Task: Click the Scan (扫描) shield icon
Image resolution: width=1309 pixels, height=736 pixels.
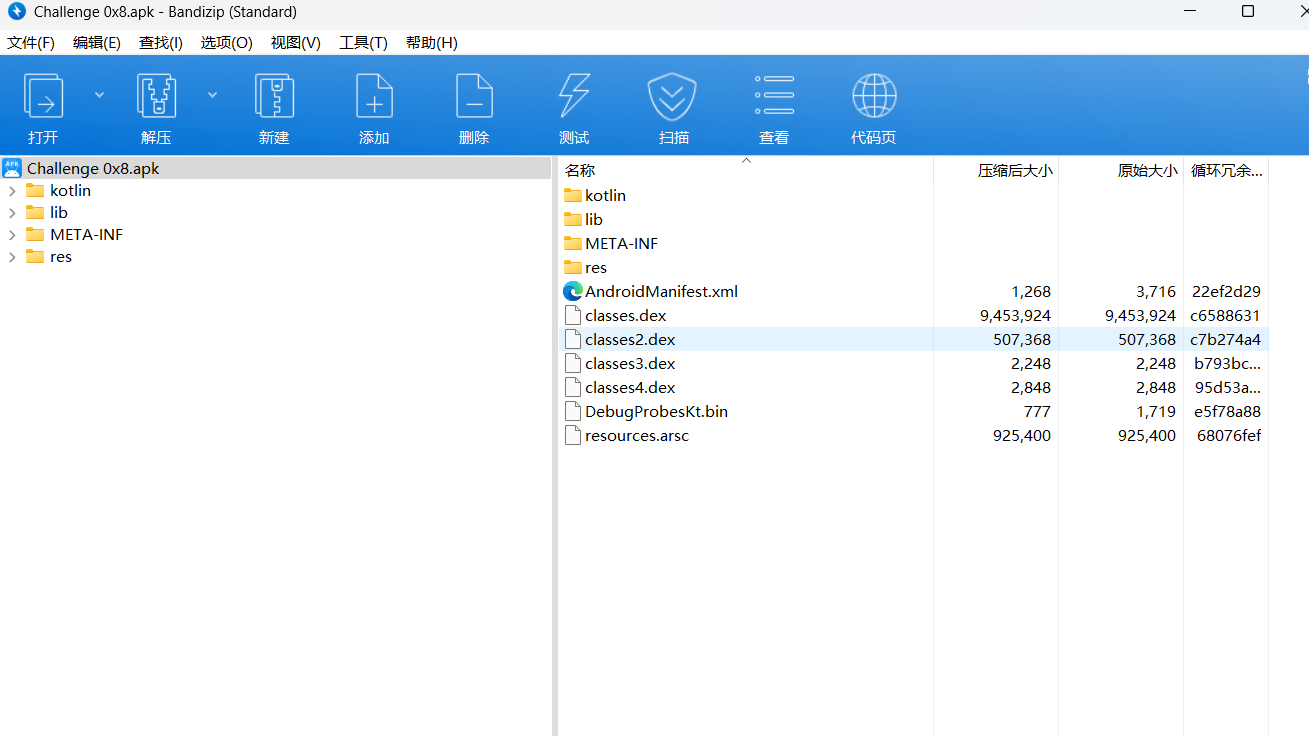Action: [x=673, y=98]
